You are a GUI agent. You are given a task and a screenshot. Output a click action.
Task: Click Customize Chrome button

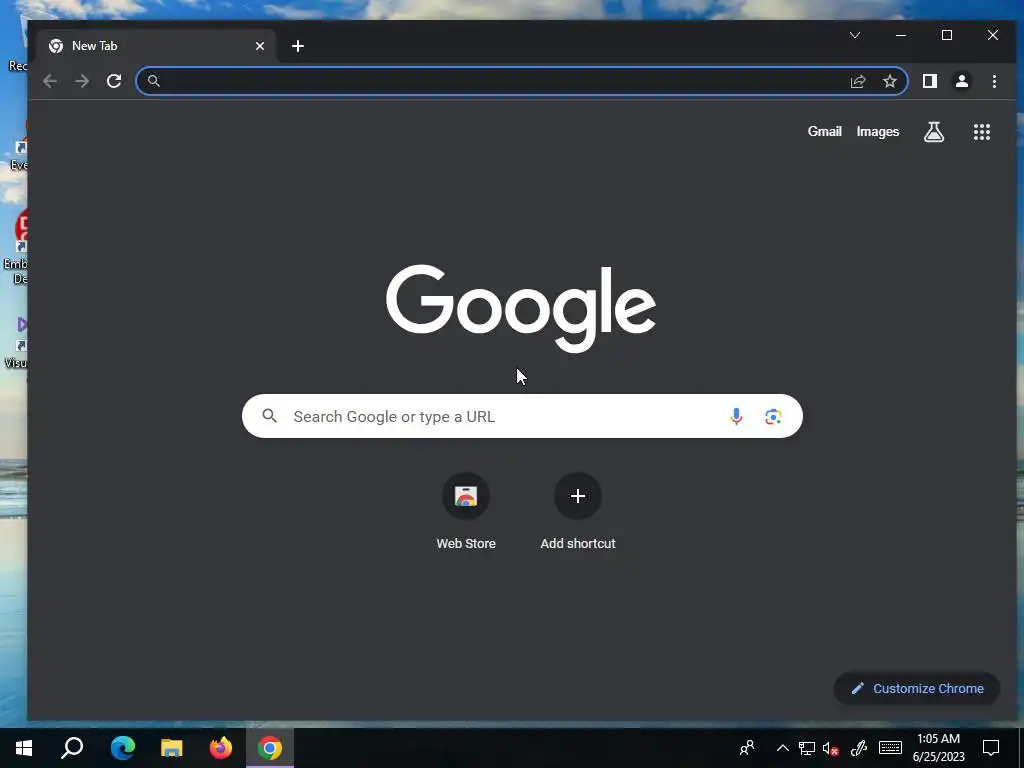[x=917, y=688]
